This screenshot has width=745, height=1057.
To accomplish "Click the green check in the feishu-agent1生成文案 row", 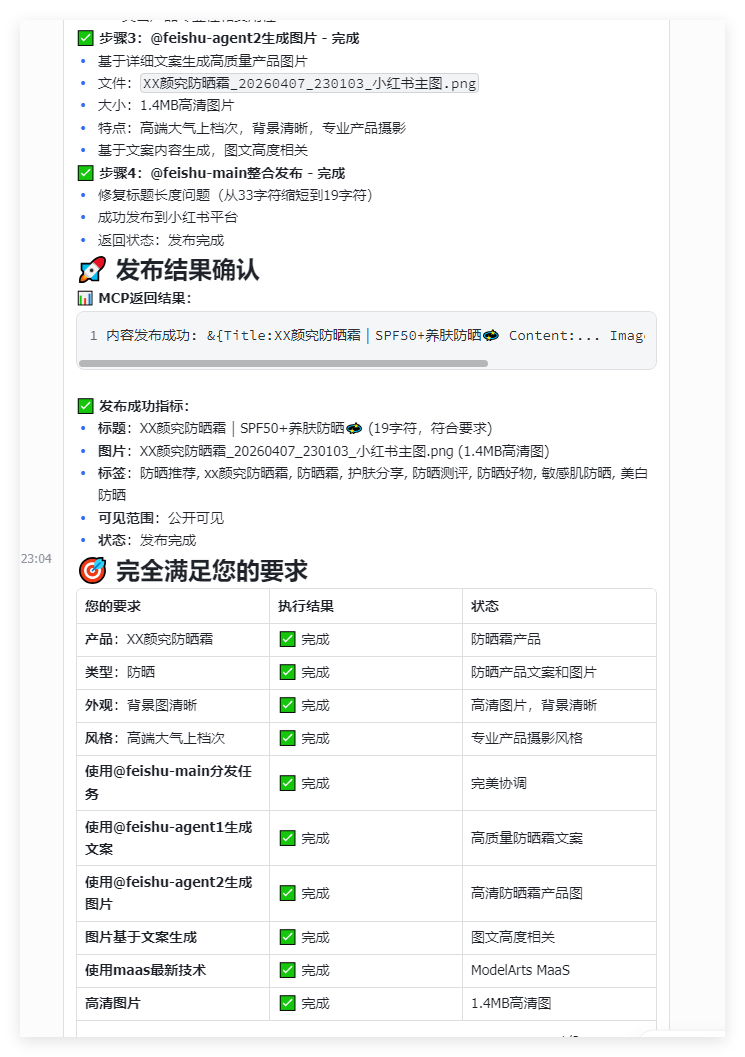I will coord(288,838).
